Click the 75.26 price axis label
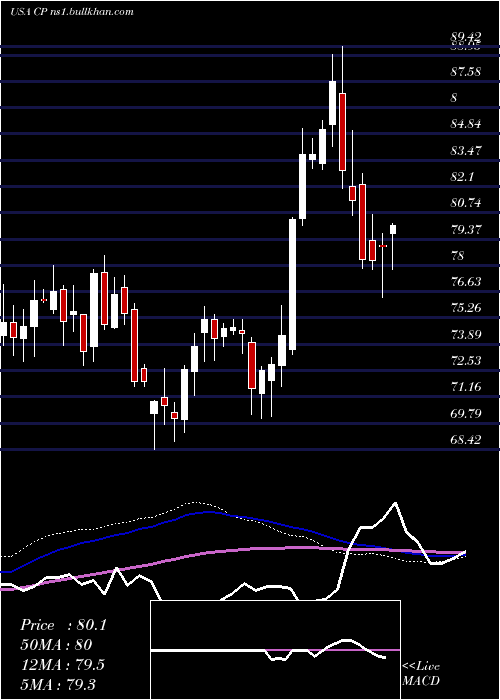 point(466,308)
